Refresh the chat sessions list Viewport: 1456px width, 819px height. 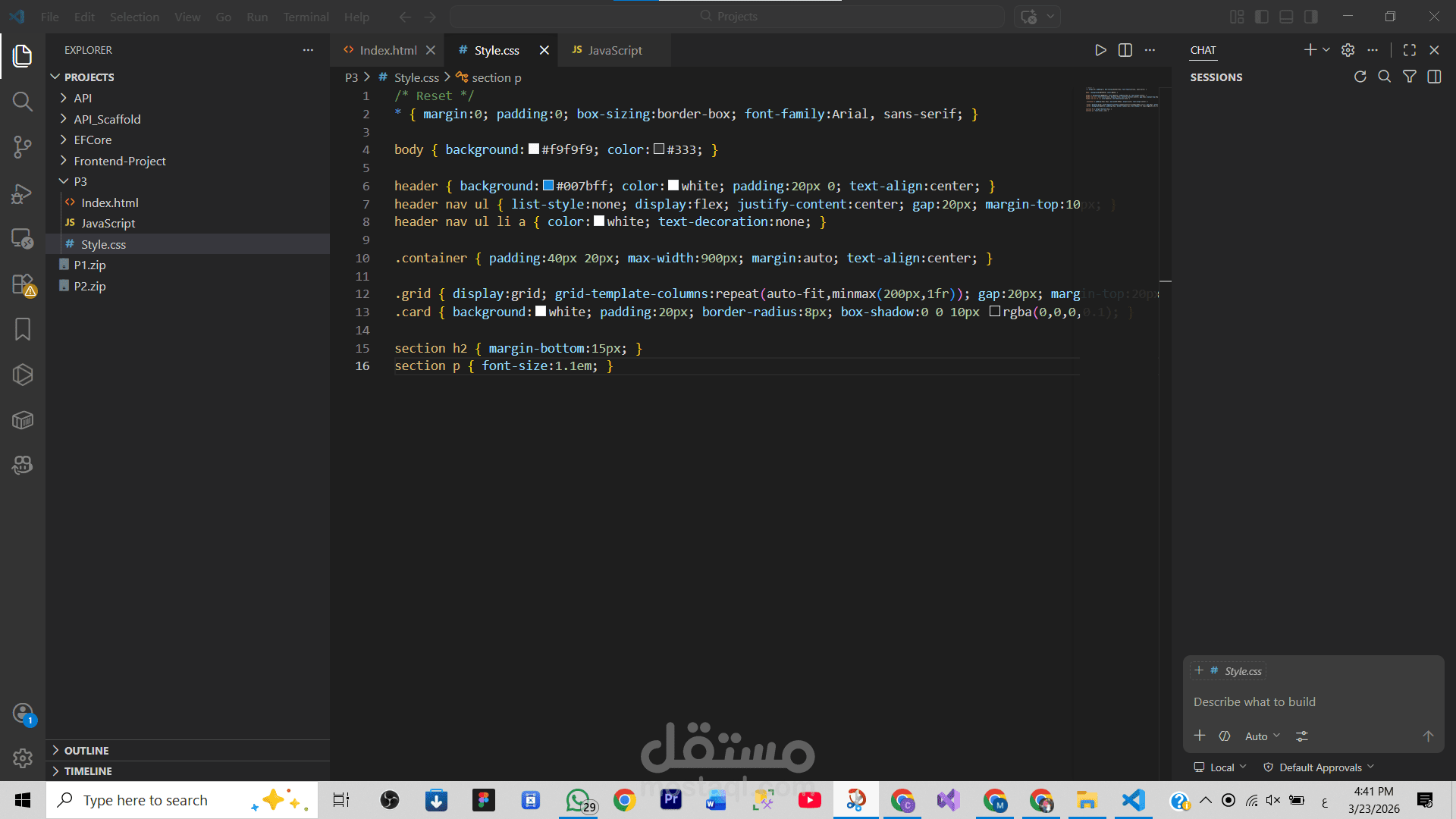pos(1360,77)
